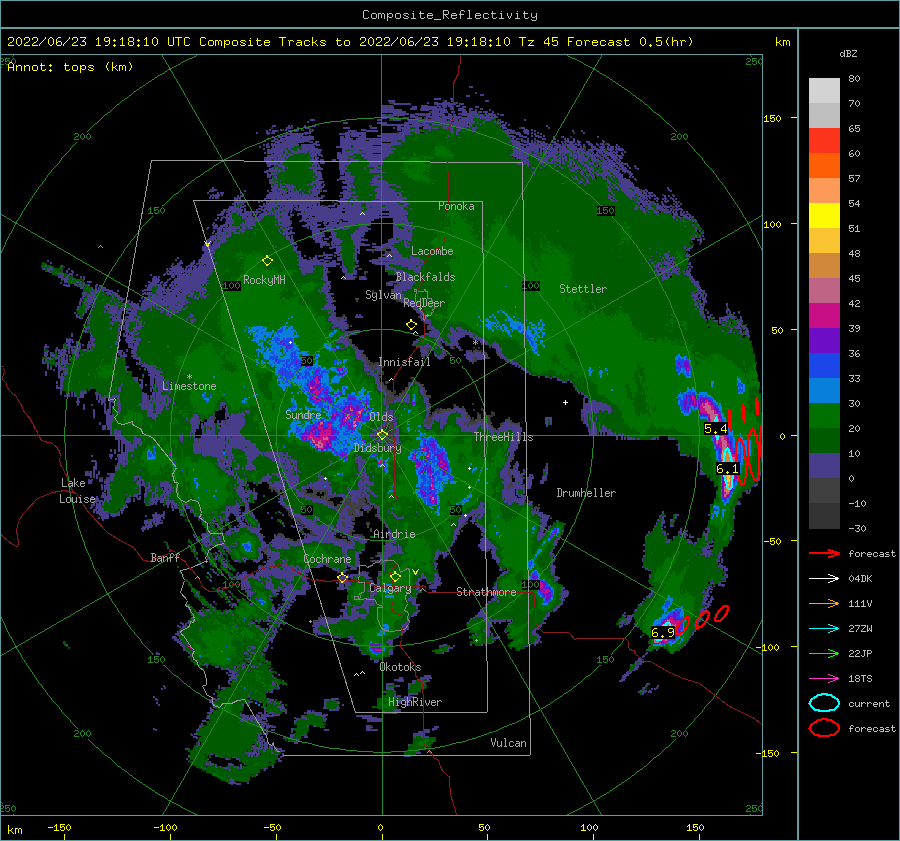Pick the blue 33-36 dBZ swatch

824,366
